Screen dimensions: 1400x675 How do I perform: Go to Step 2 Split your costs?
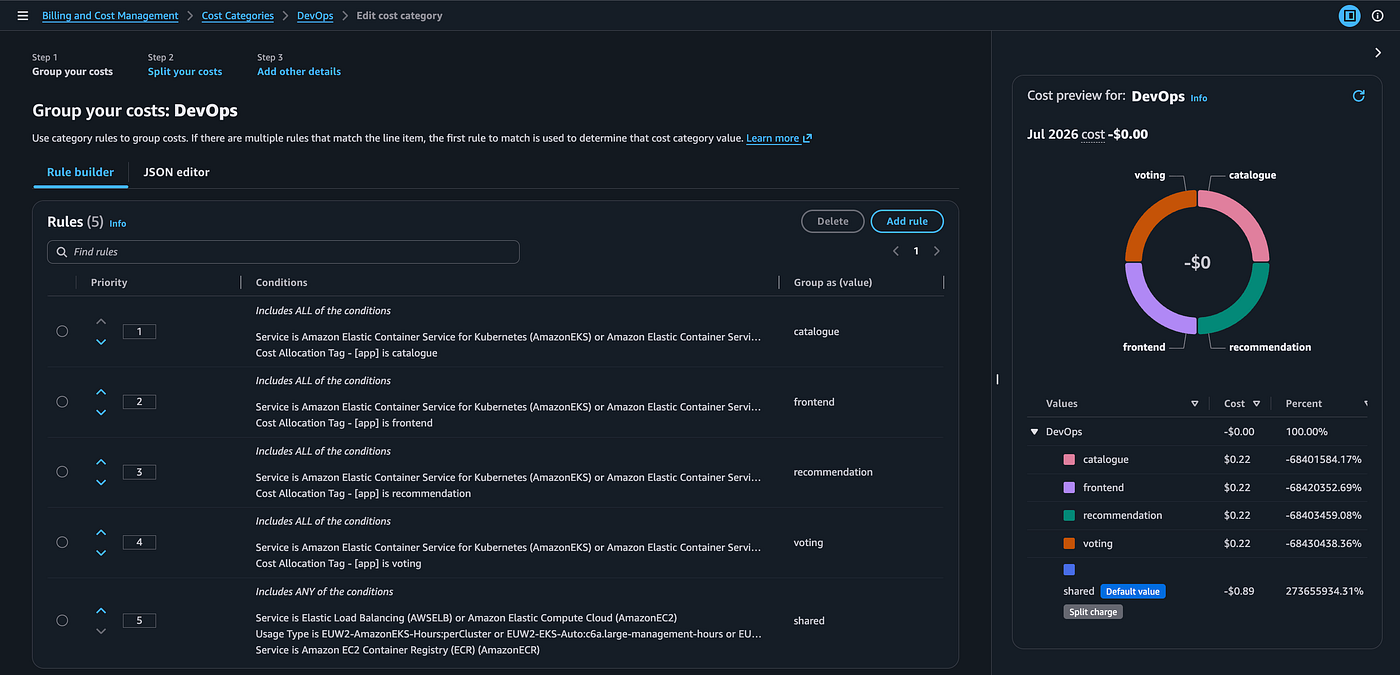(x=185, y=72)
